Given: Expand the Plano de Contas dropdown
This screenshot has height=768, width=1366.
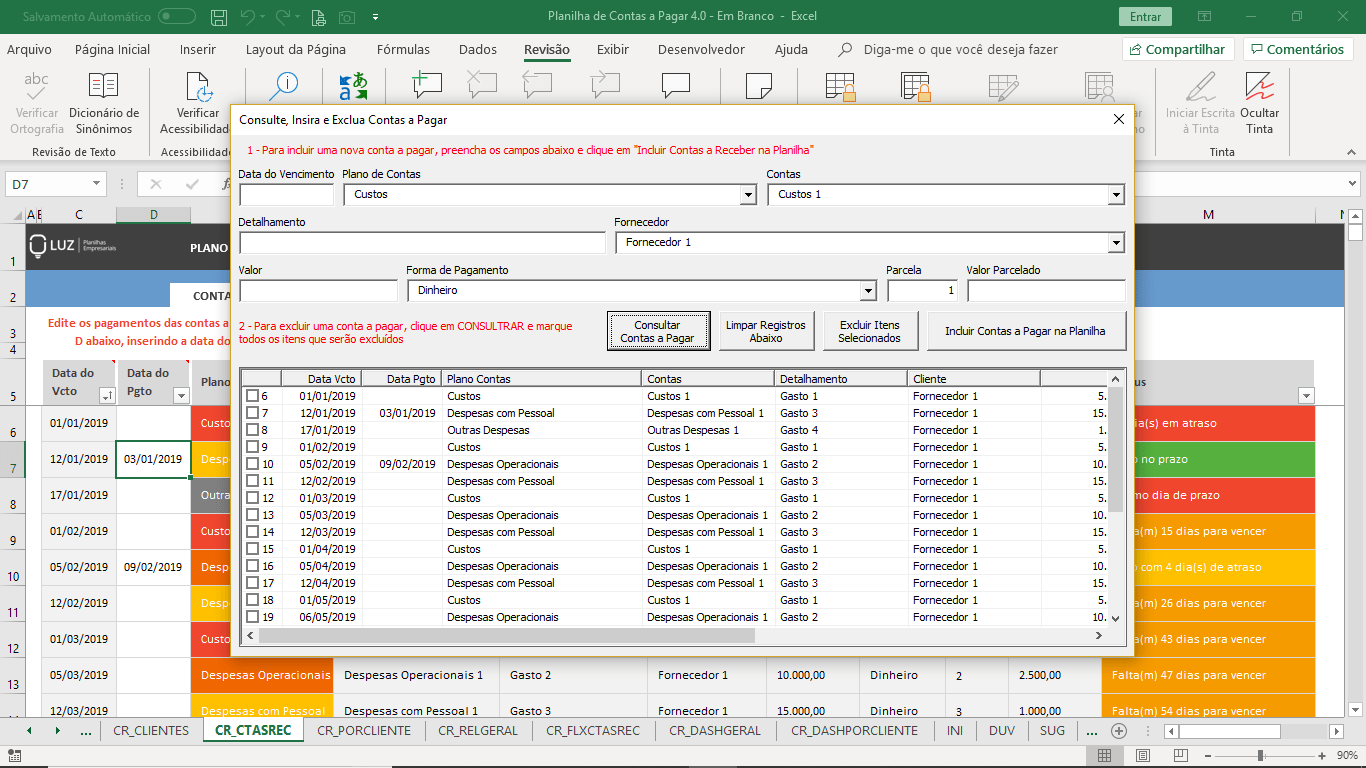Looking at the screenshot, I should pos(748,195).
